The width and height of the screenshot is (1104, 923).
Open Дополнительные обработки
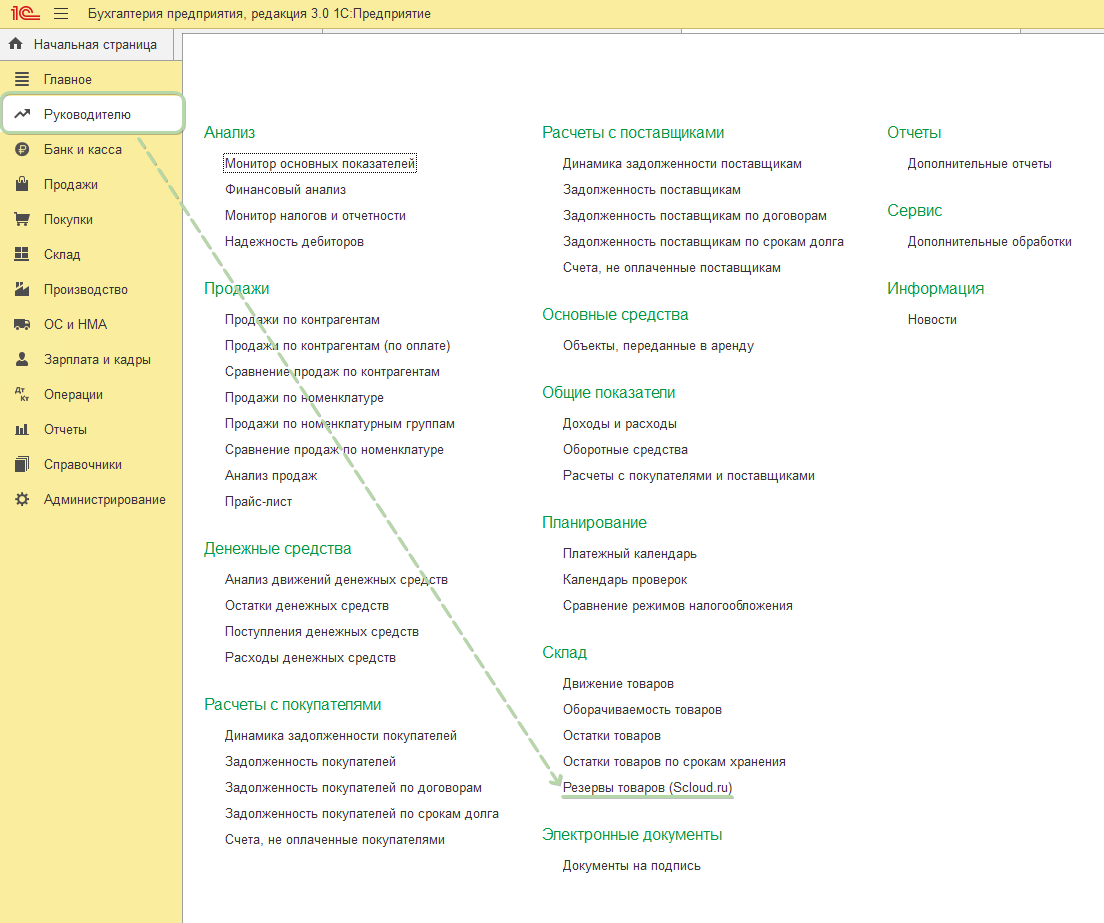[989, 242]
